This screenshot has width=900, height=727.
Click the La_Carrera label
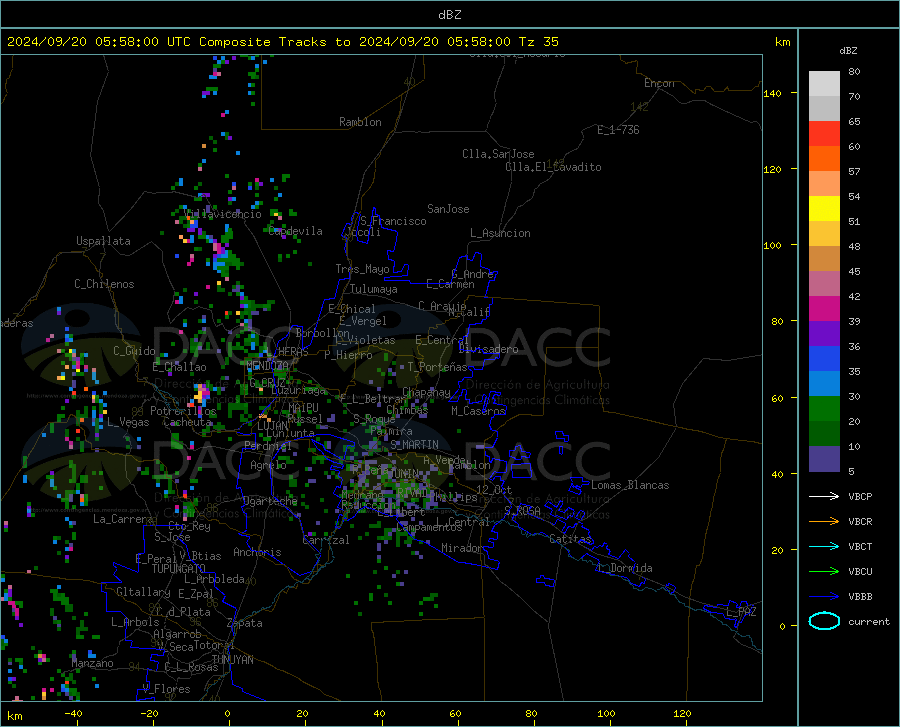[123, 519]
